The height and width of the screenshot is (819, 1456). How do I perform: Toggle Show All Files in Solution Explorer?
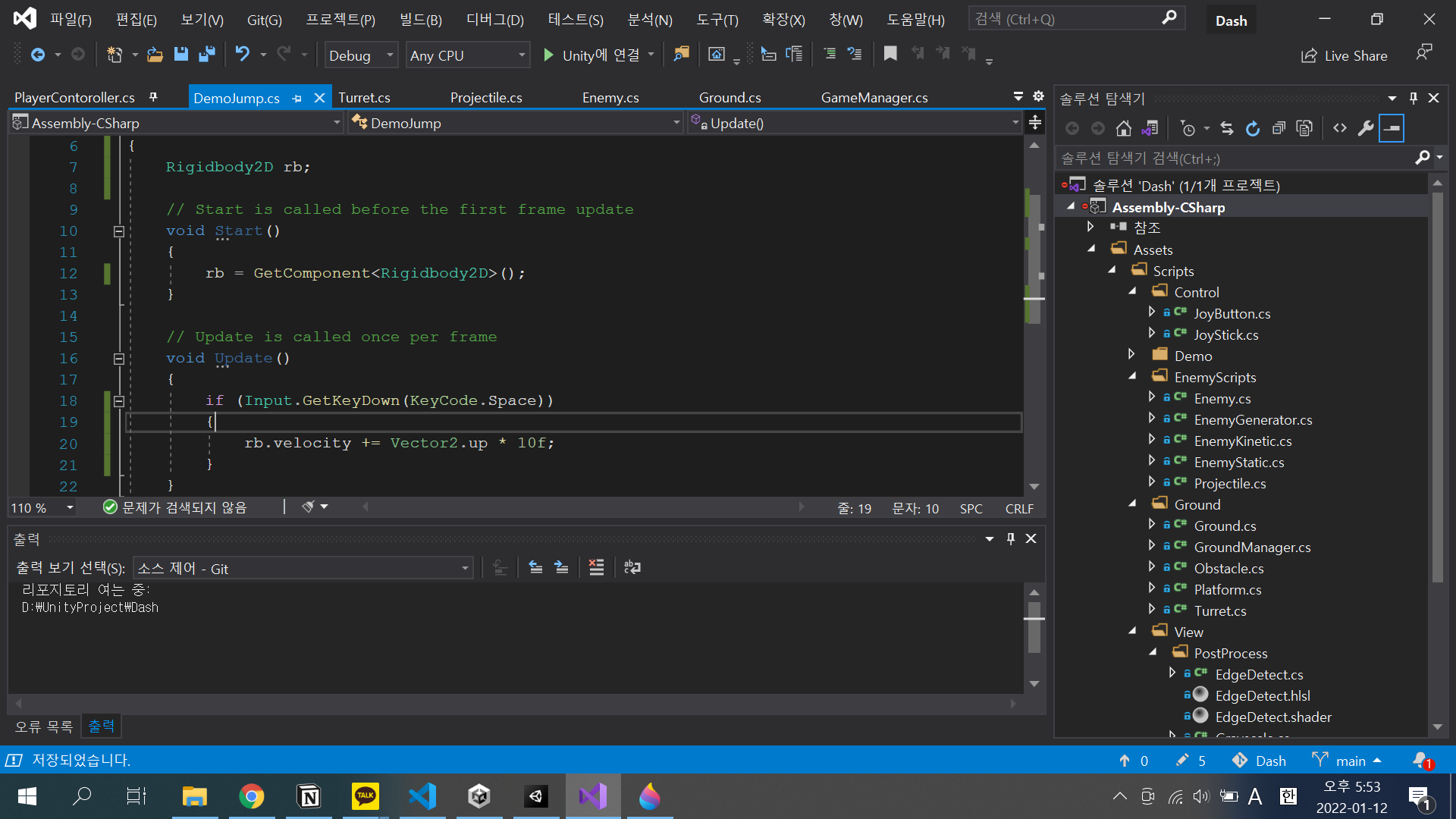(1304, 128)
